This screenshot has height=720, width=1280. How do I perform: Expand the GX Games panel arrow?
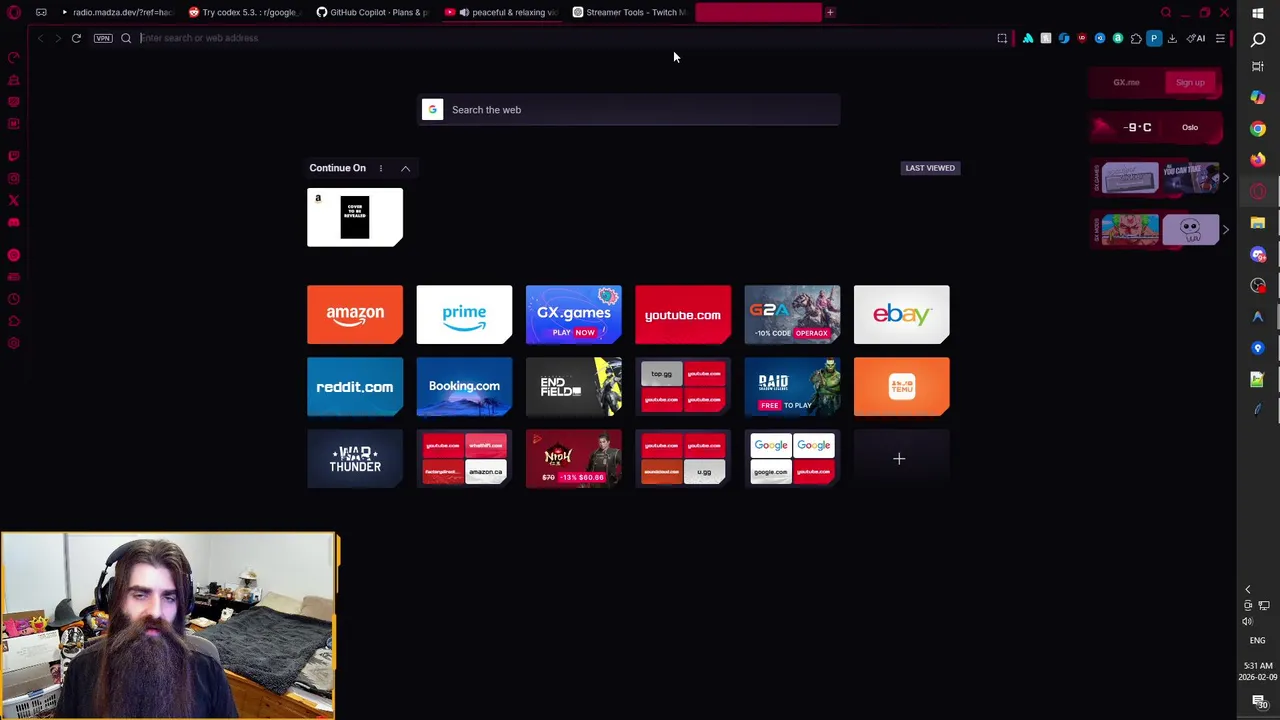tap(1225, 178)
